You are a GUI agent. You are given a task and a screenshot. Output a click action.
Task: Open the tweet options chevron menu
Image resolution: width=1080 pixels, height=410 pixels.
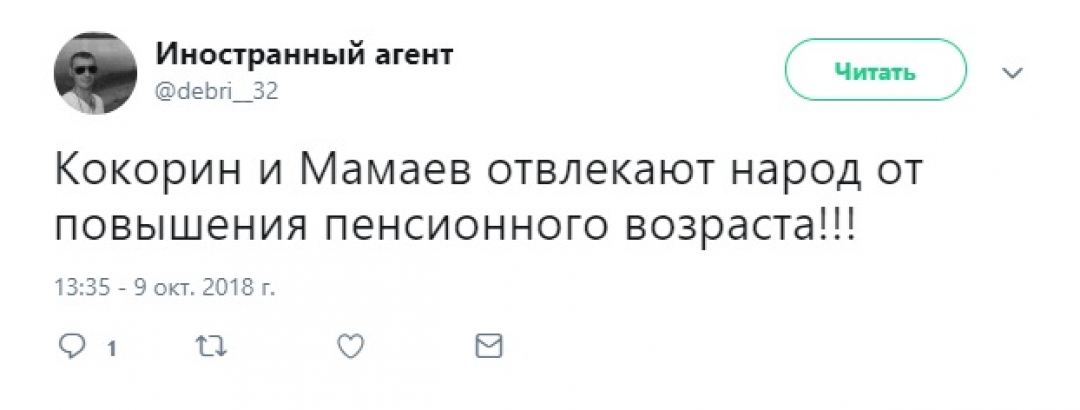[x=1013, y=73]
